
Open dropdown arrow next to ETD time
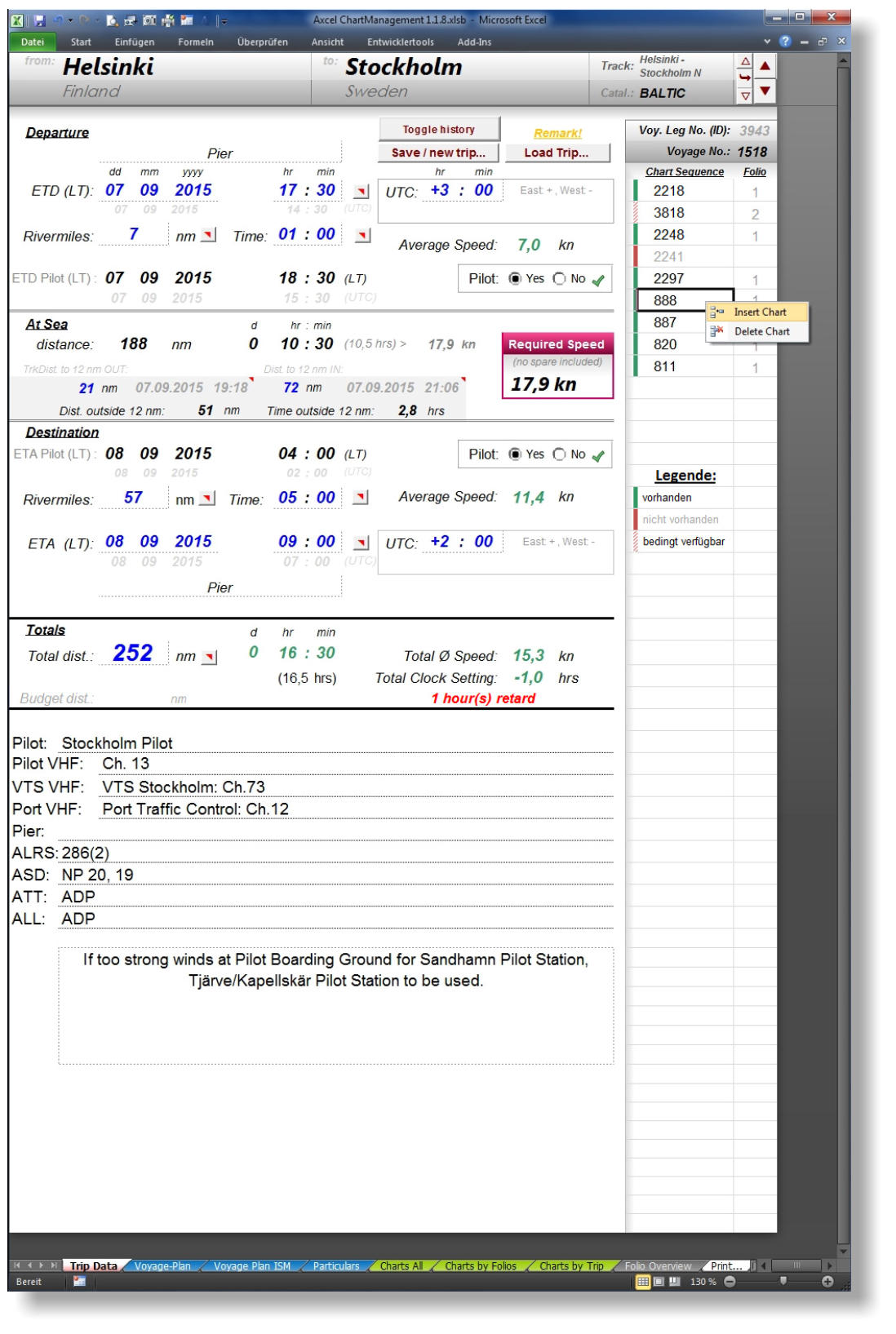tap(362, 192)
